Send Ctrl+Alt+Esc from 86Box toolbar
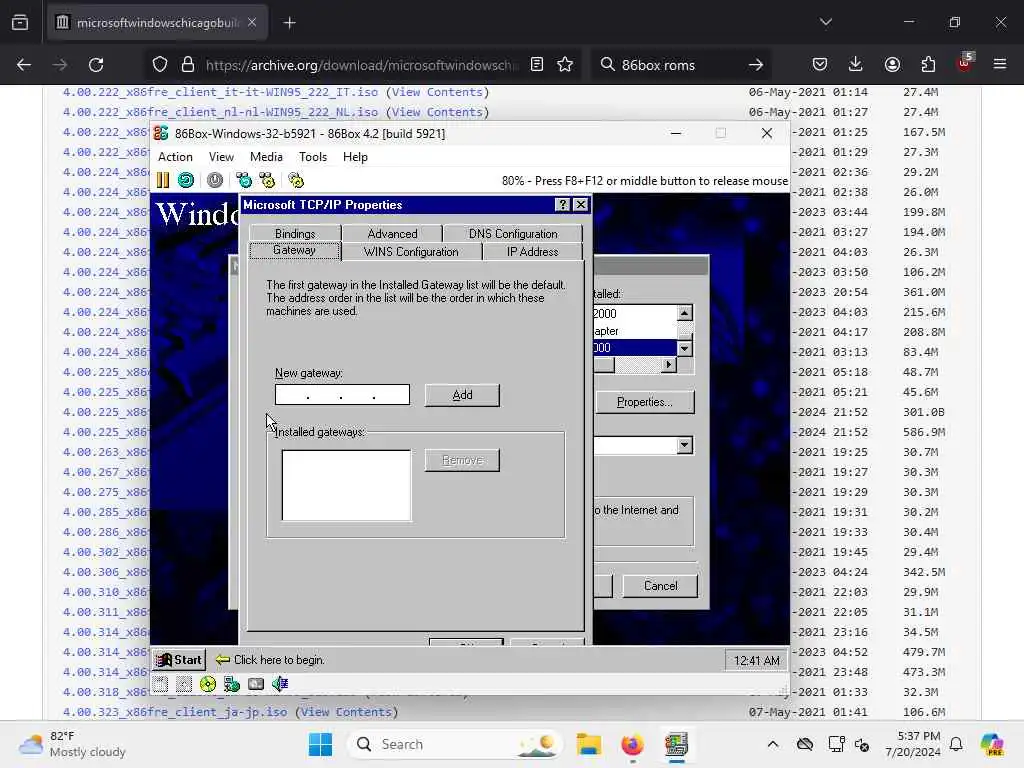 [266, 180]
